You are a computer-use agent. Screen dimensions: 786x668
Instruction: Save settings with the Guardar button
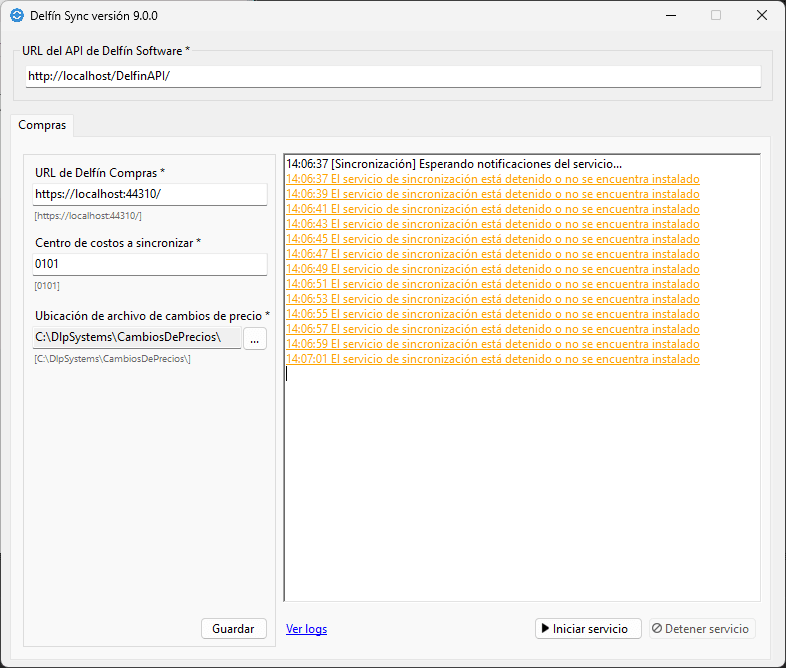tap(234, 629)
